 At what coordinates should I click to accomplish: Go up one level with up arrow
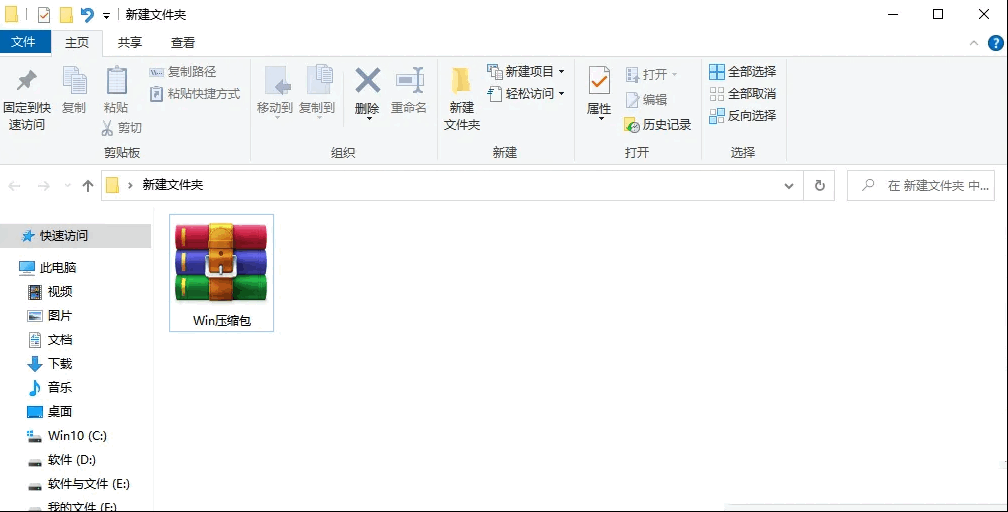pyautogui.click(x=88, y=186)
